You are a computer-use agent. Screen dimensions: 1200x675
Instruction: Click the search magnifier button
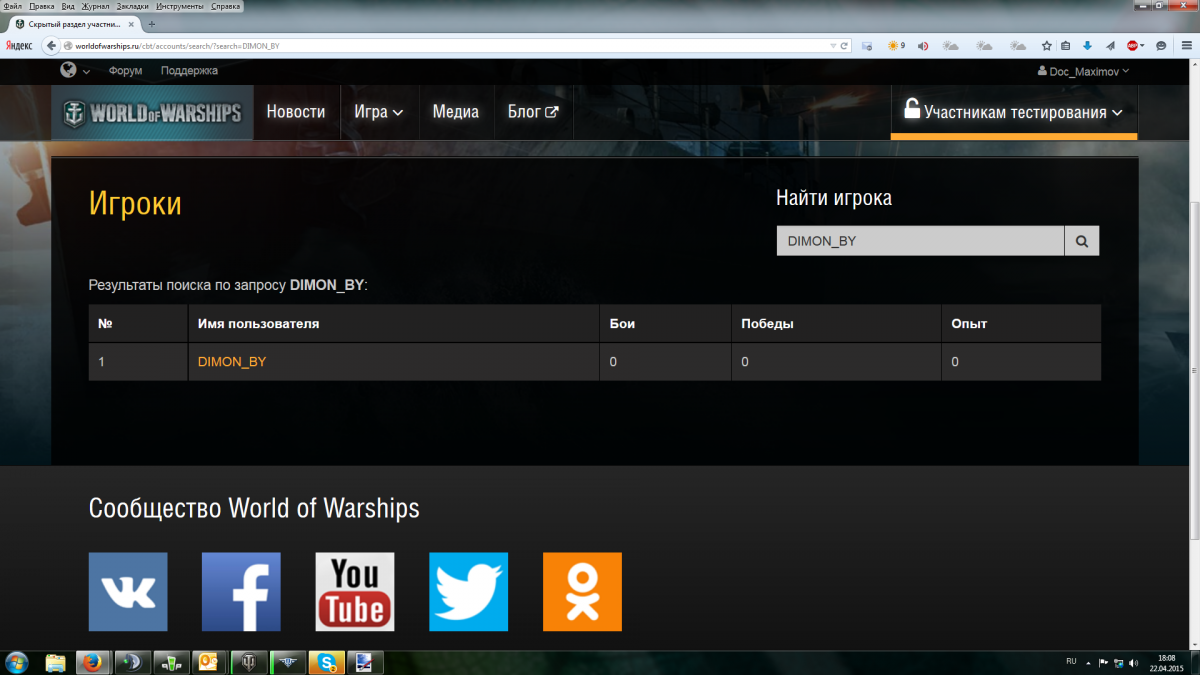point(1082,241)
